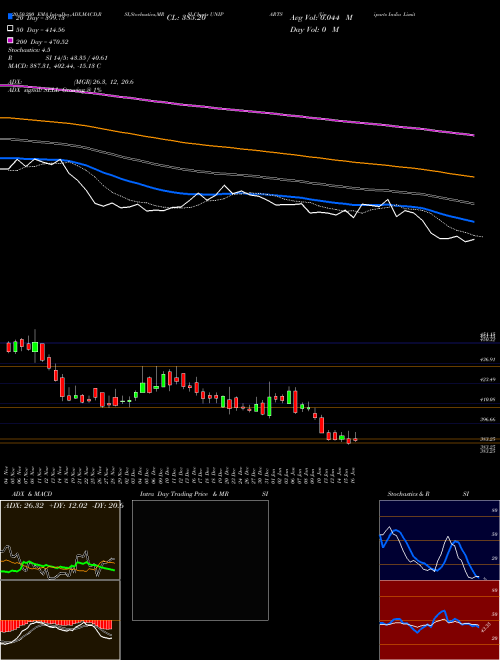
Task: Click the 'MACD: 387.31, 402.44, -15.13 C' line
Action: (x=54, y=66)
